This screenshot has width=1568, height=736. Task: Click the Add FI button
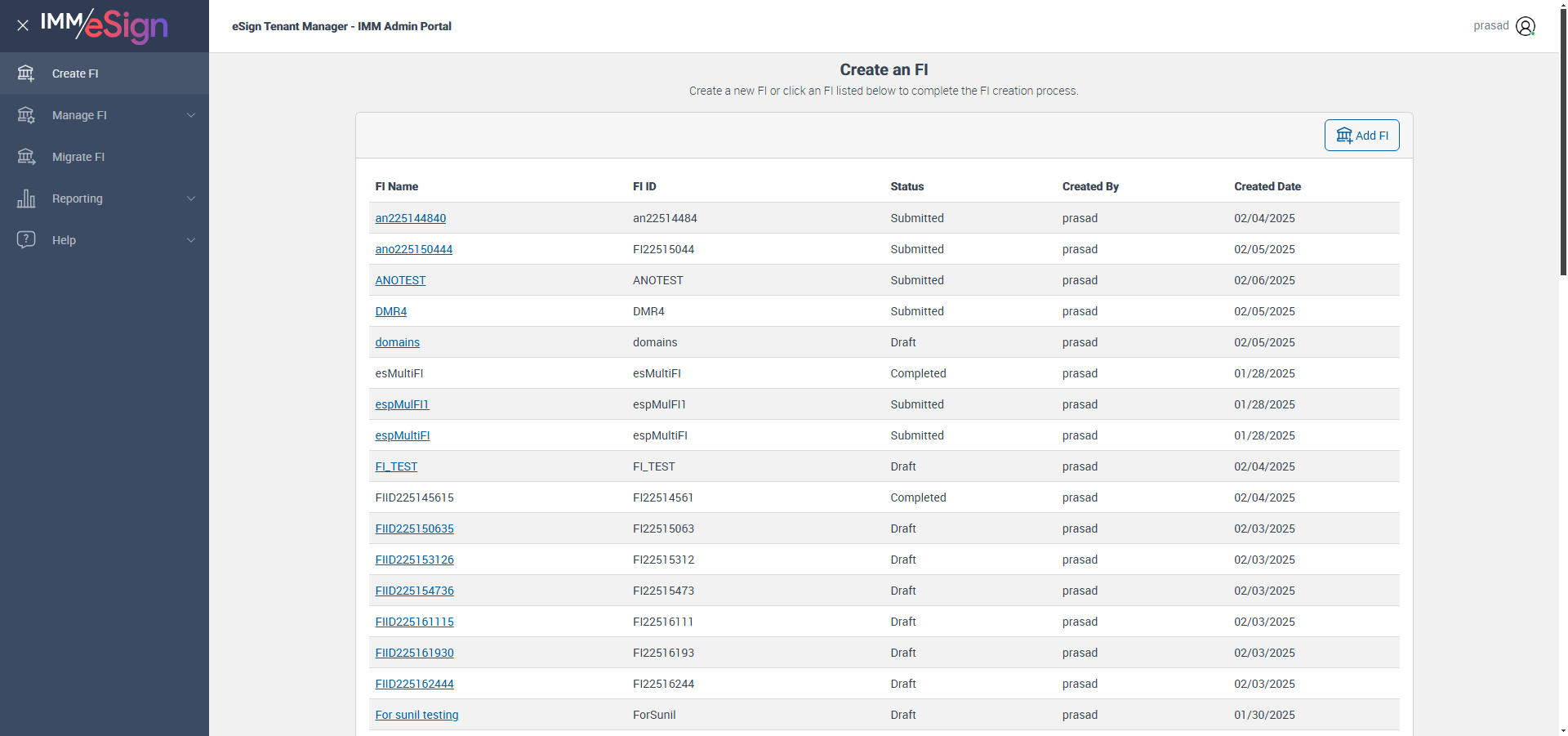coord(1361,136)
